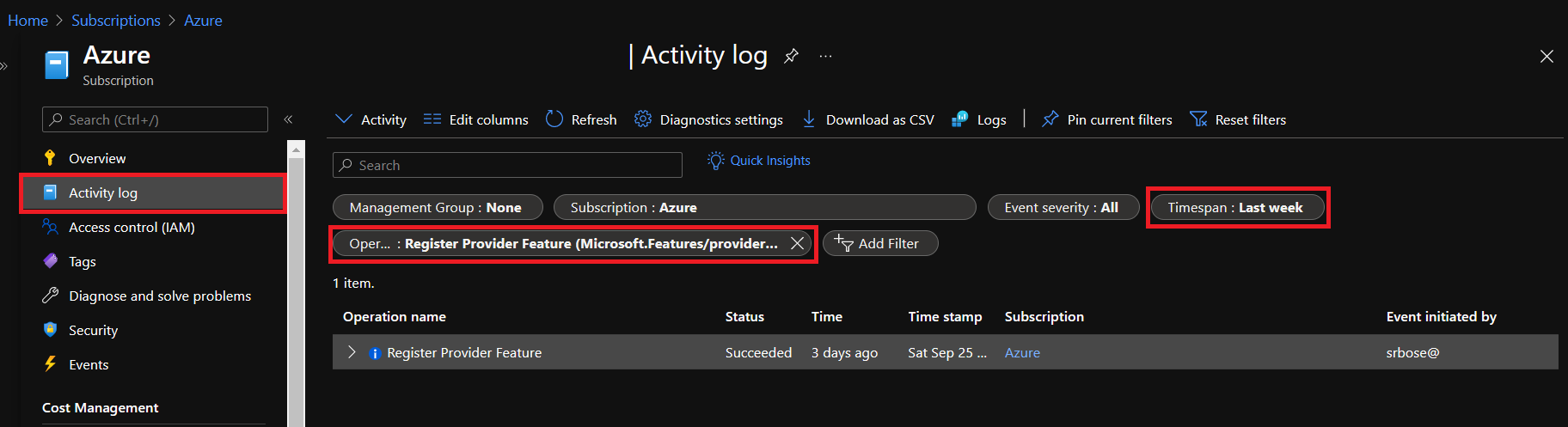1568x427 pixels.
Task: Open the Azure subscription link in row
Action: [1022, 352]
